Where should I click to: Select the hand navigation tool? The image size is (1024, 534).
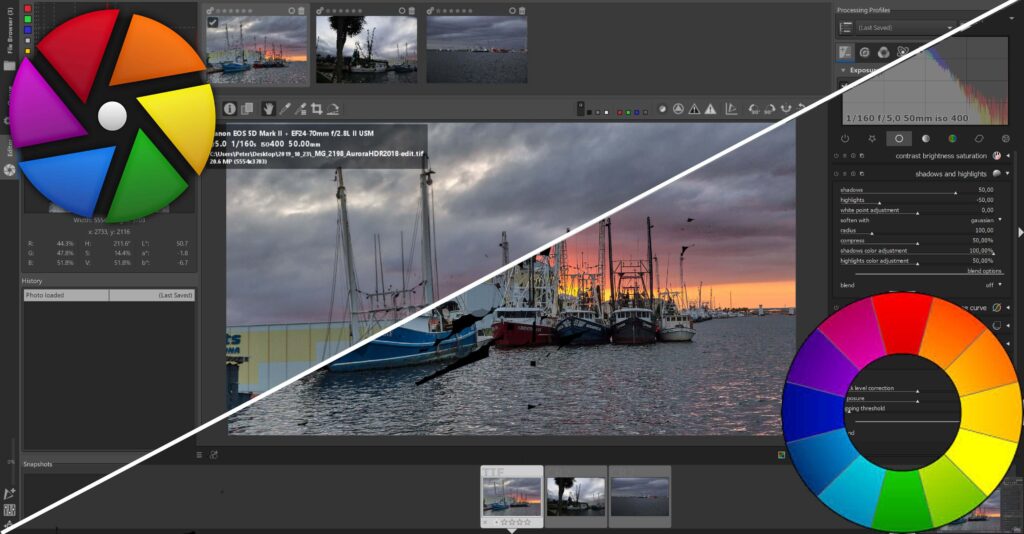tap(268, 109)
